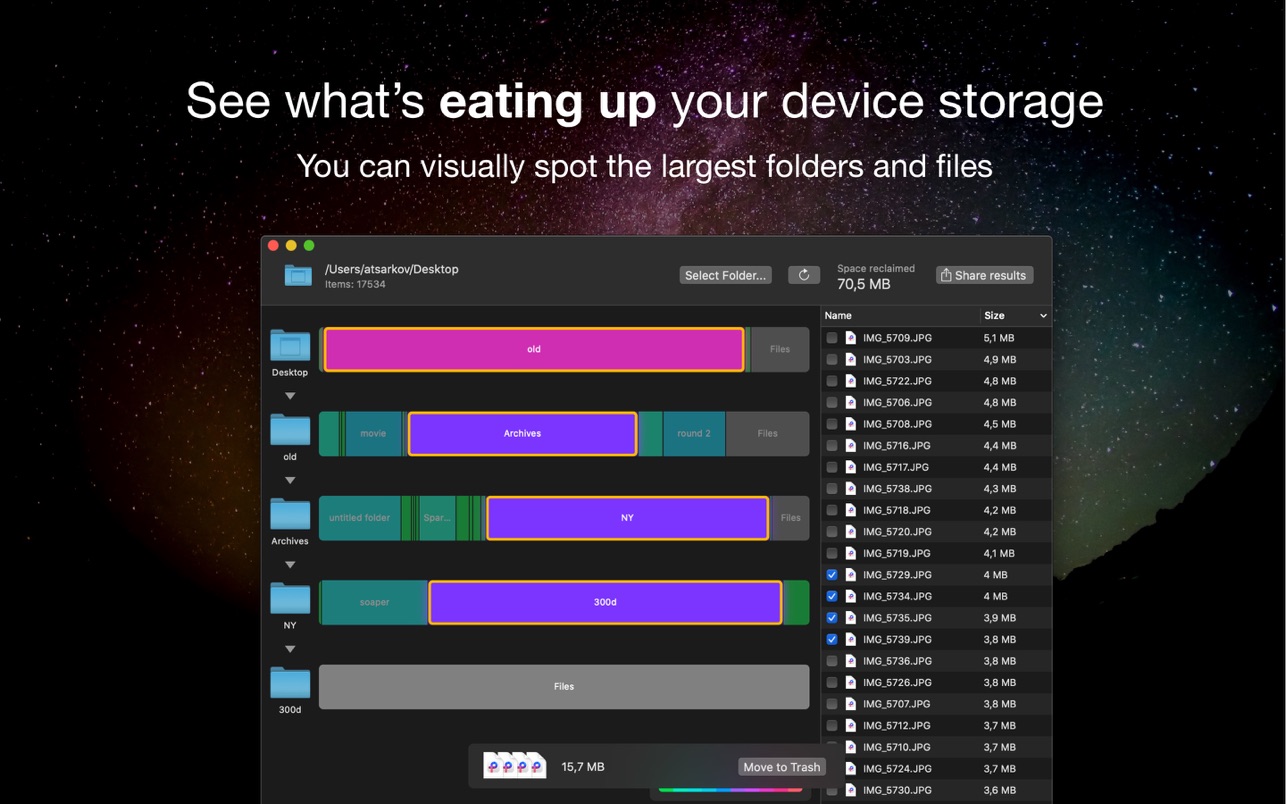
Task: Click selected files thumbnail in trash bar
Action: (515, 766)
